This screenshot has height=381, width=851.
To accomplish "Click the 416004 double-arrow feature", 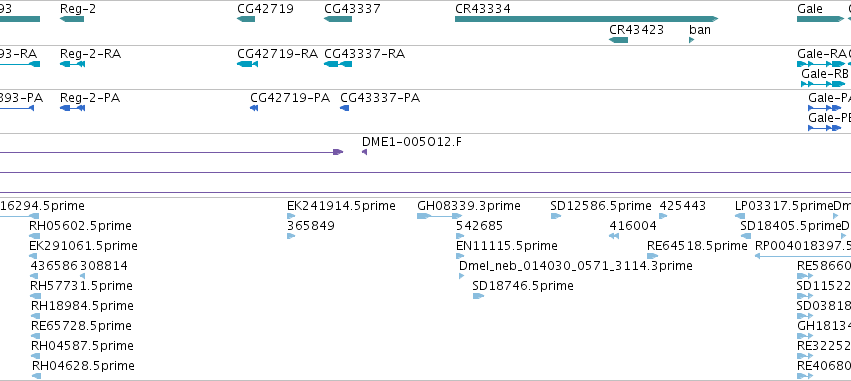I will (614, 236).
